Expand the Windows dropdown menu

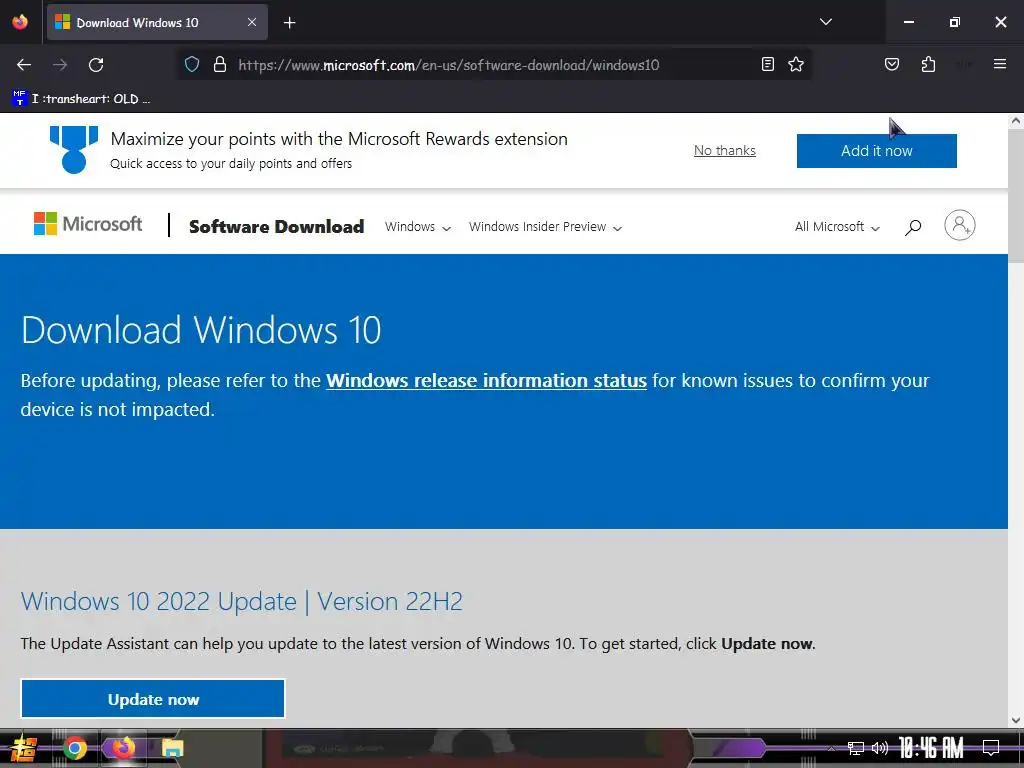coord(417,227)
